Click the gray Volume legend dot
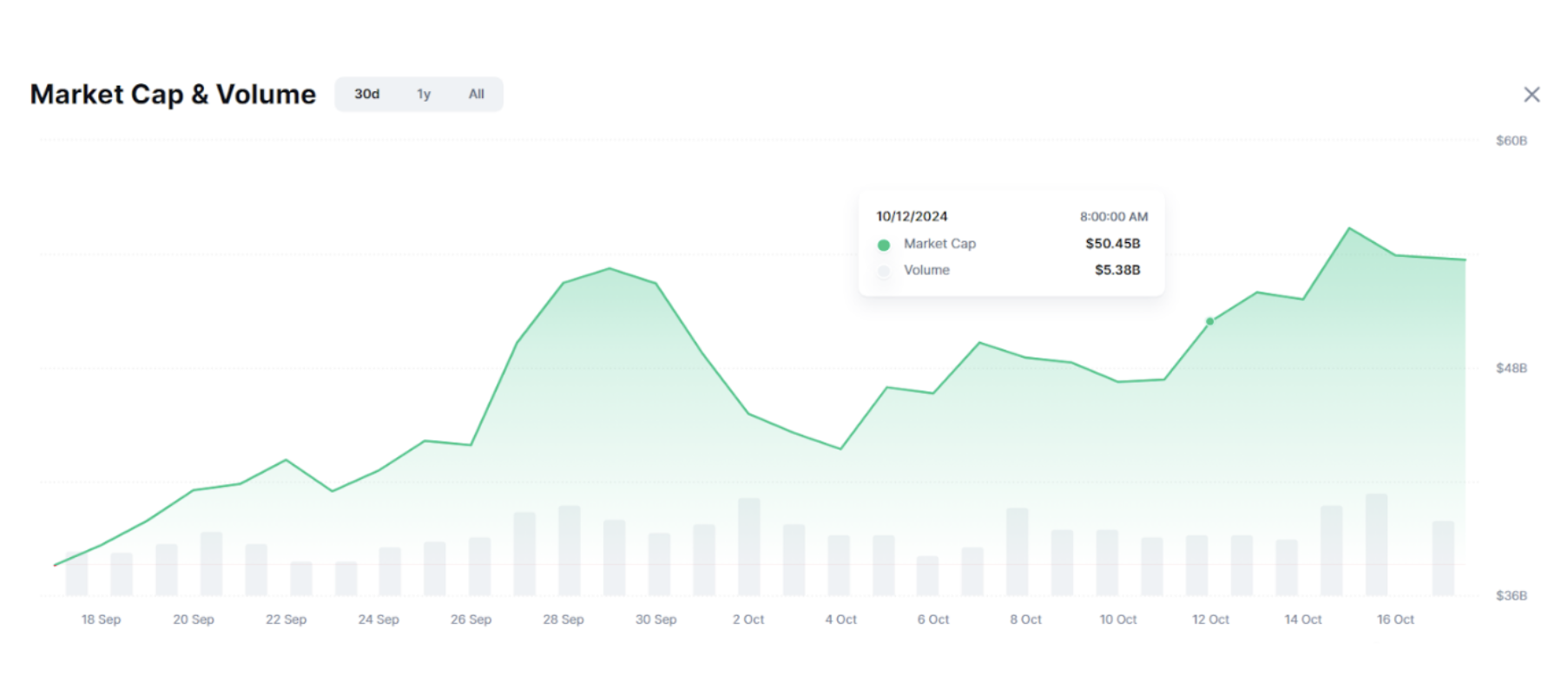Image resolution: width=1568 pixels, height=696 pixels. [x=884, y=271]
